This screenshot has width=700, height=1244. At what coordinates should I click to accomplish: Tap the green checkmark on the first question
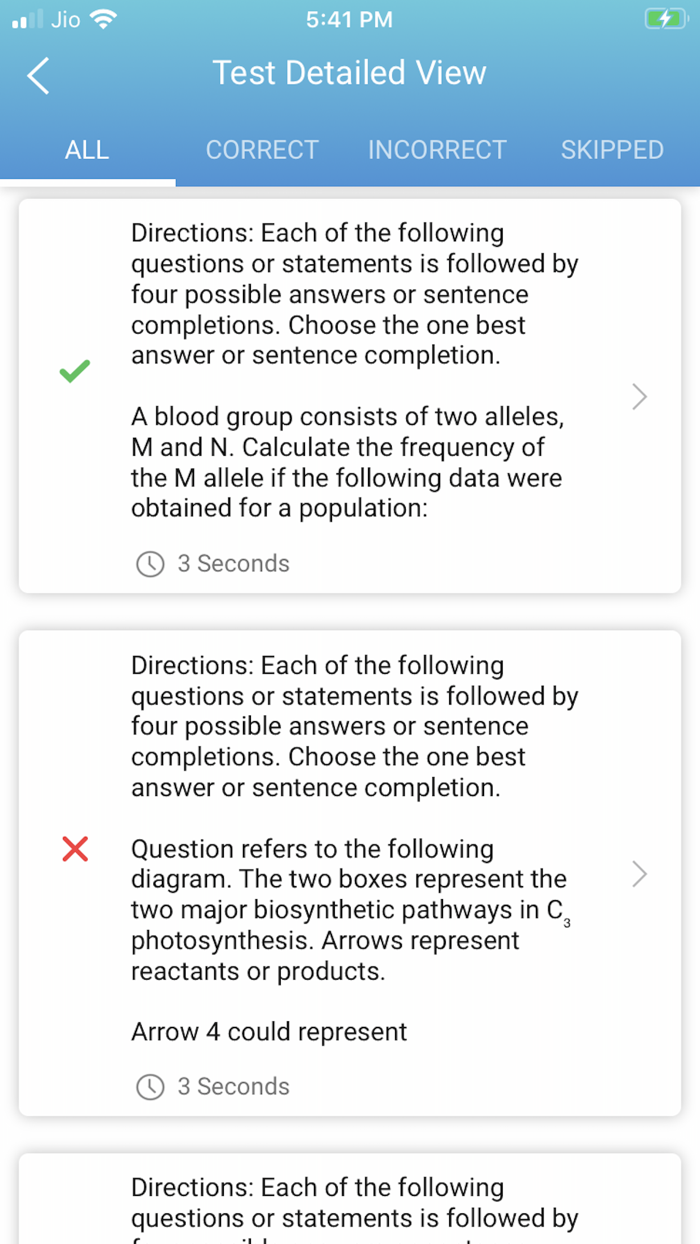[x=74, y=371]
